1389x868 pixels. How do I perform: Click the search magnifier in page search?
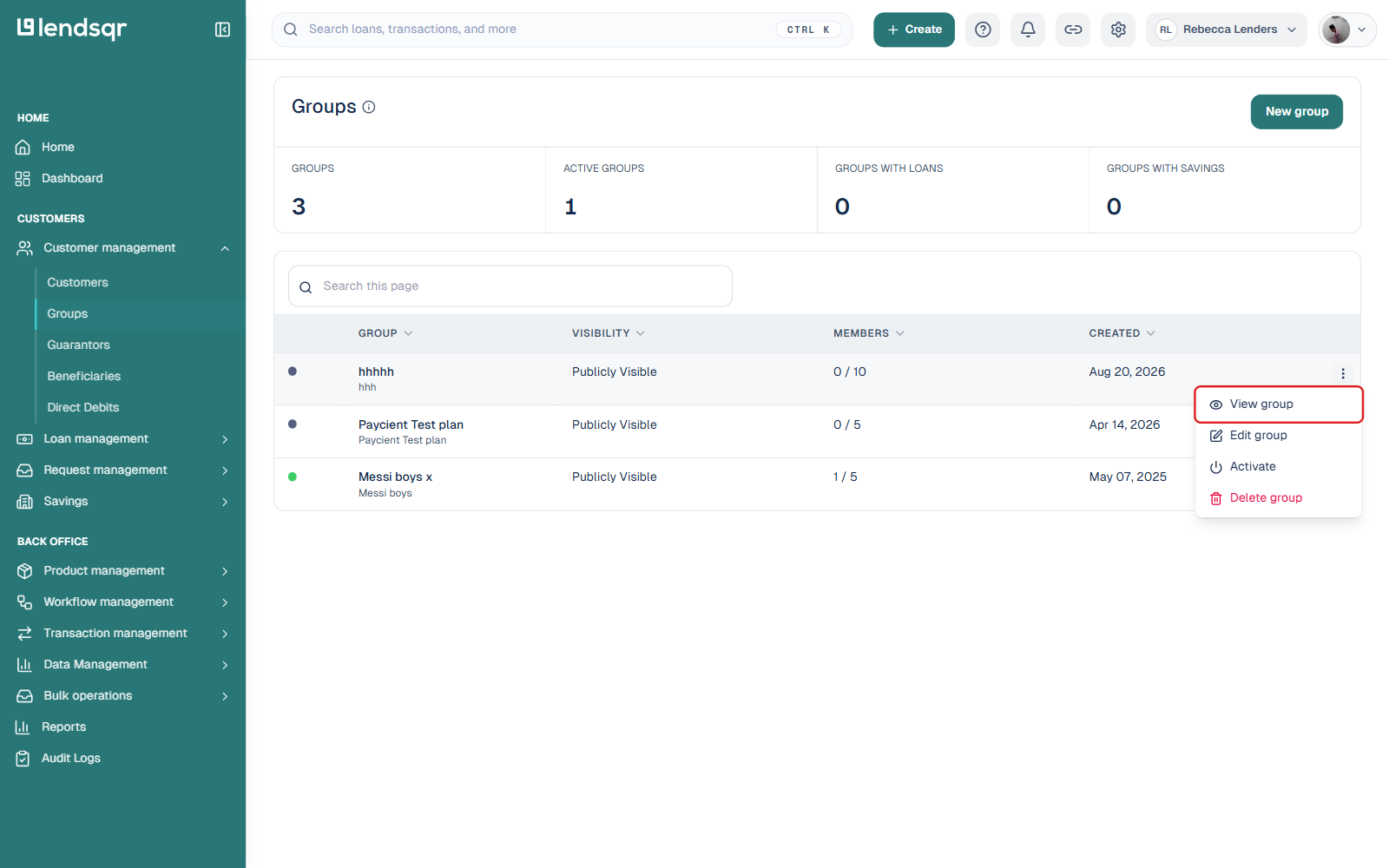pyautogui.click(x=306, y=287)
